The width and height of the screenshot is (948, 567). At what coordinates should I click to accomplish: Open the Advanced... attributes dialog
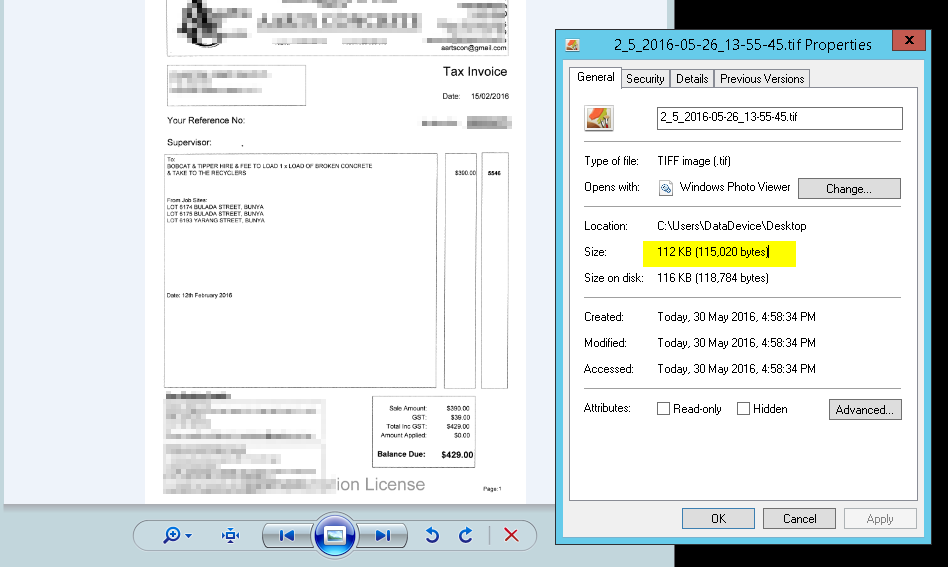pos(865,409)
